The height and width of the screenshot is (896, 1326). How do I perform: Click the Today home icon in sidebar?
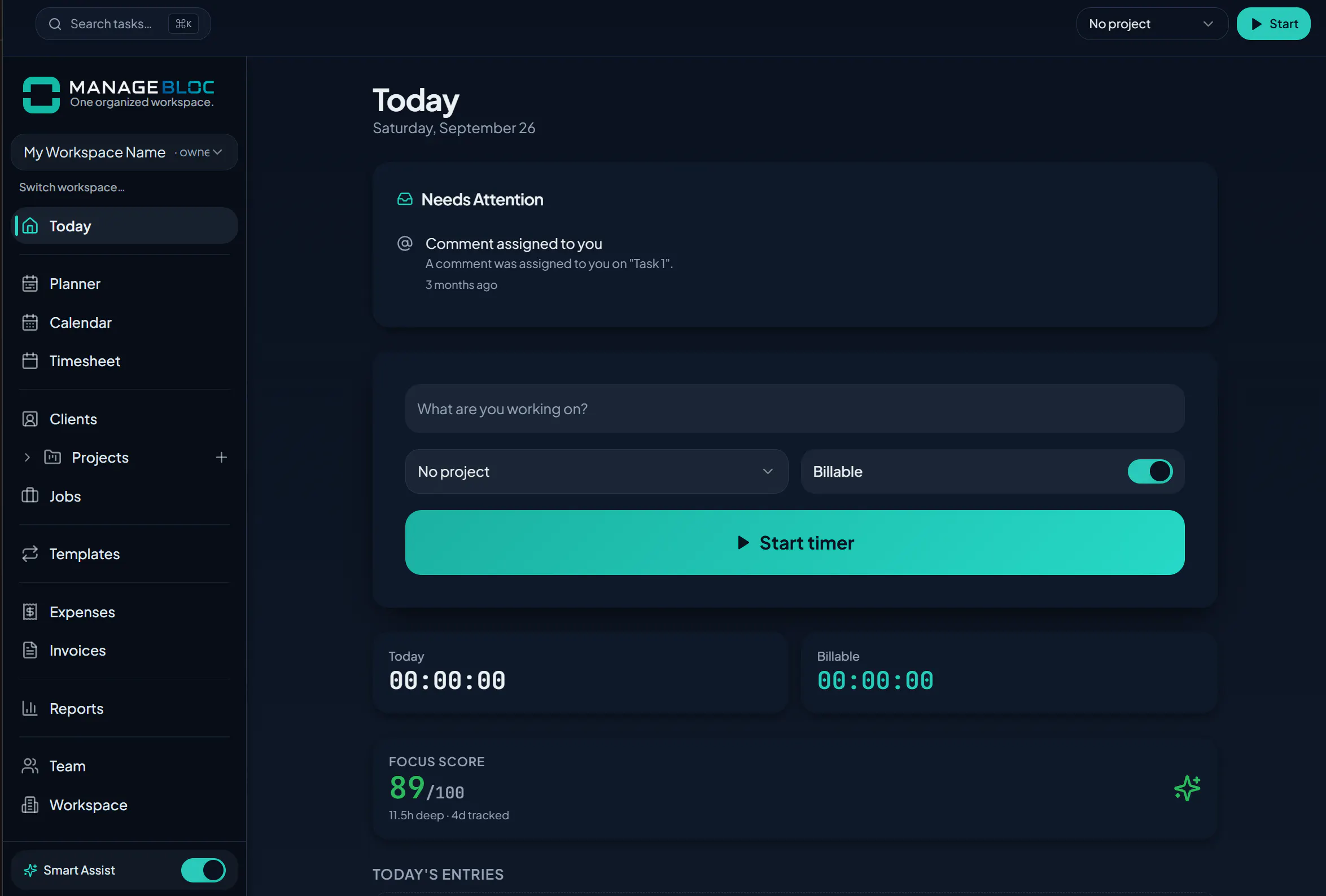[x=30, y=226]
